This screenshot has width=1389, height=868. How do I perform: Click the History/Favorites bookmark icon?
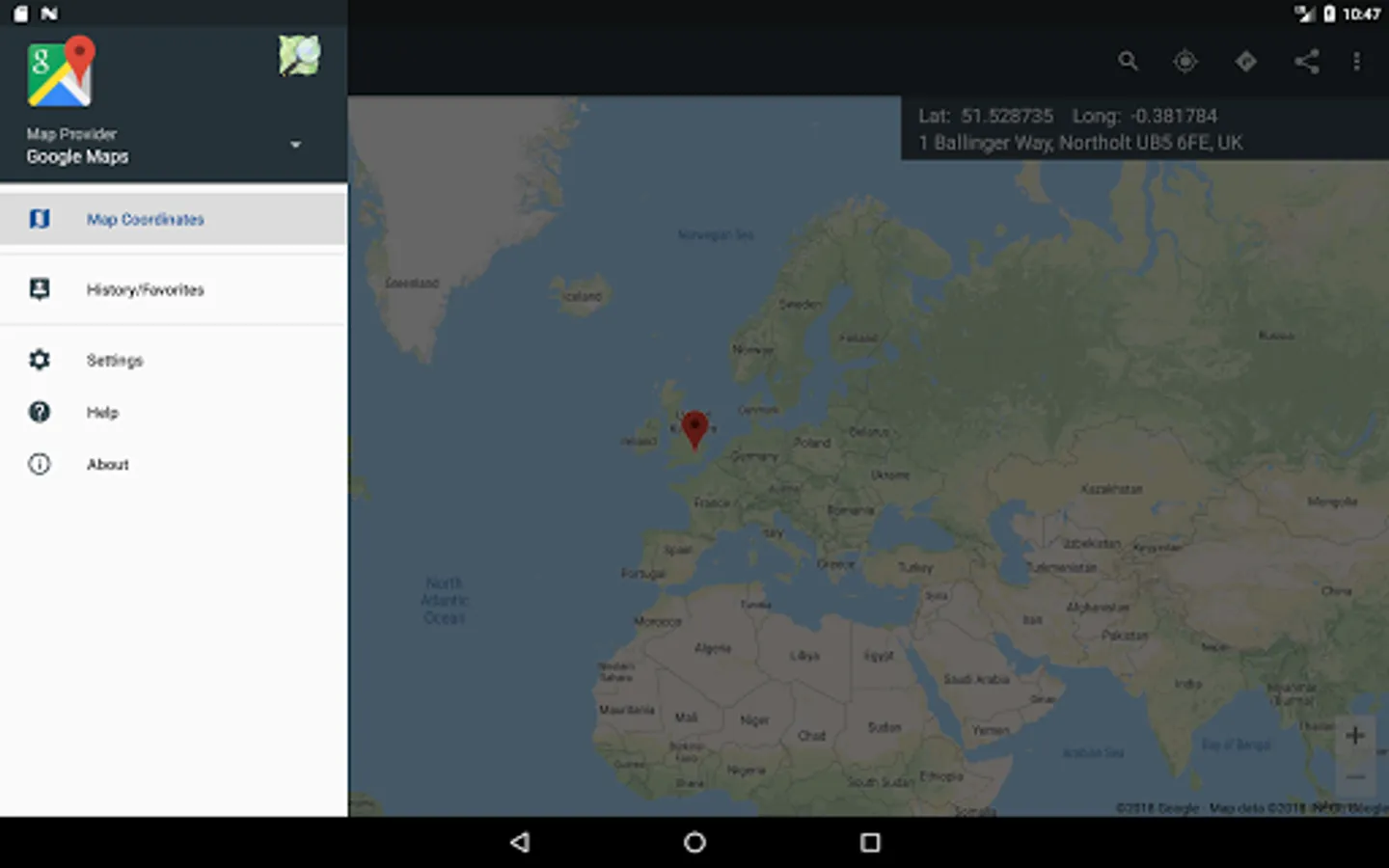tap(40, 289)
